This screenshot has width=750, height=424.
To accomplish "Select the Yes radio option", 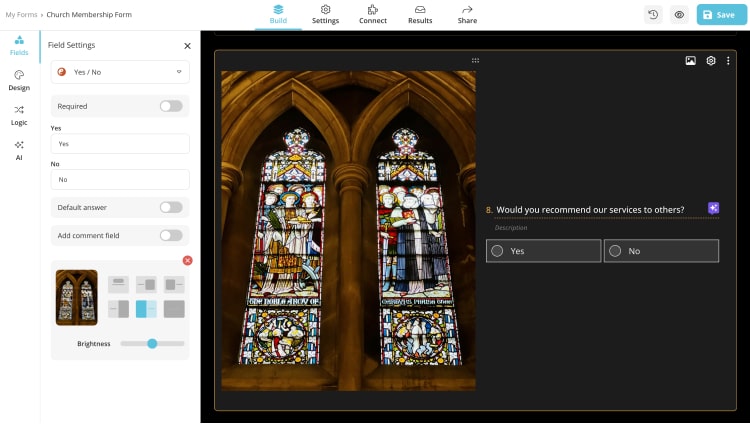I will [x=498, y=251].
